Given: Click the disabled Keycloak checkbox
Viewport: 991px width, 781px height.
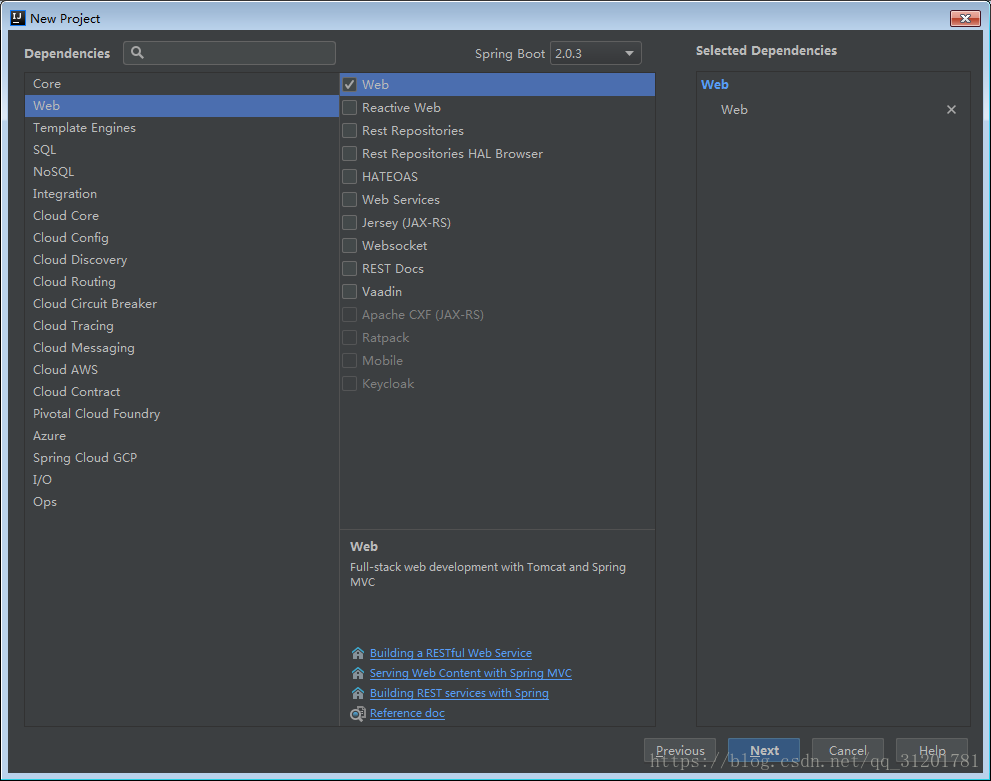Looking at the screenshot, I should coord(350,384).
